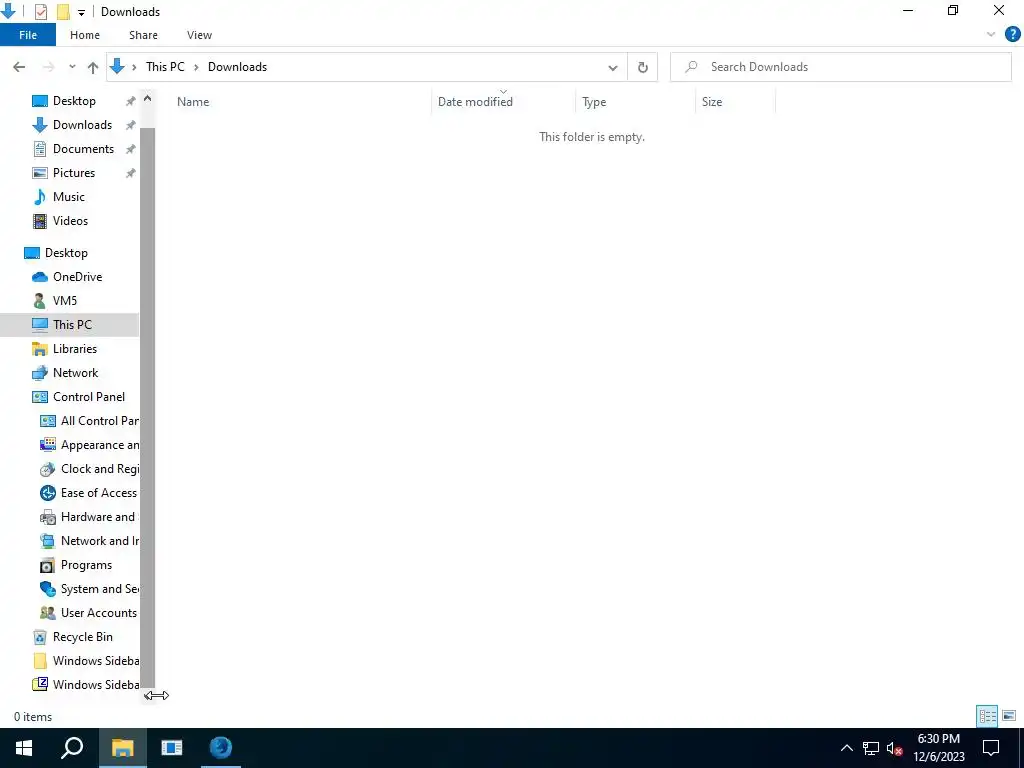Click the Search Downloads field
1024x768 pixels.
point(840,67)
